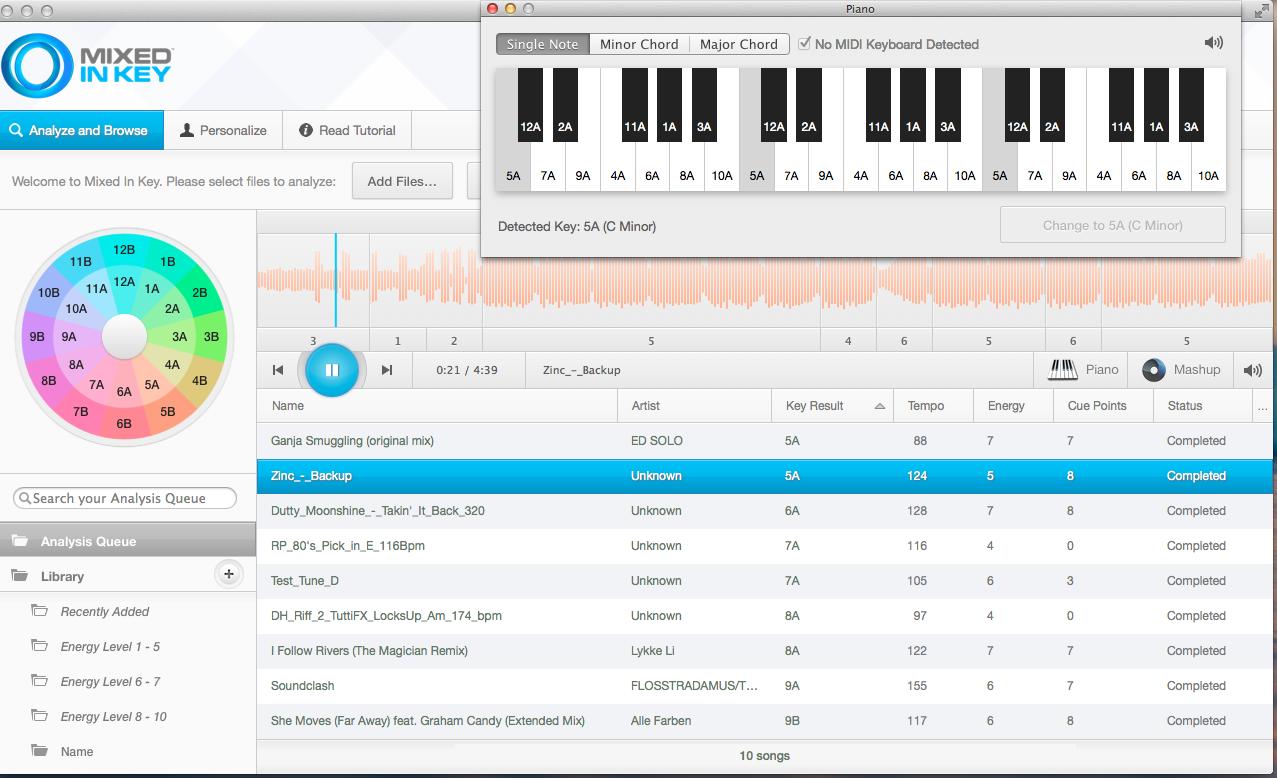
Task: Switch piano mode to Minor Chord
Action: [x=638, y=44]
